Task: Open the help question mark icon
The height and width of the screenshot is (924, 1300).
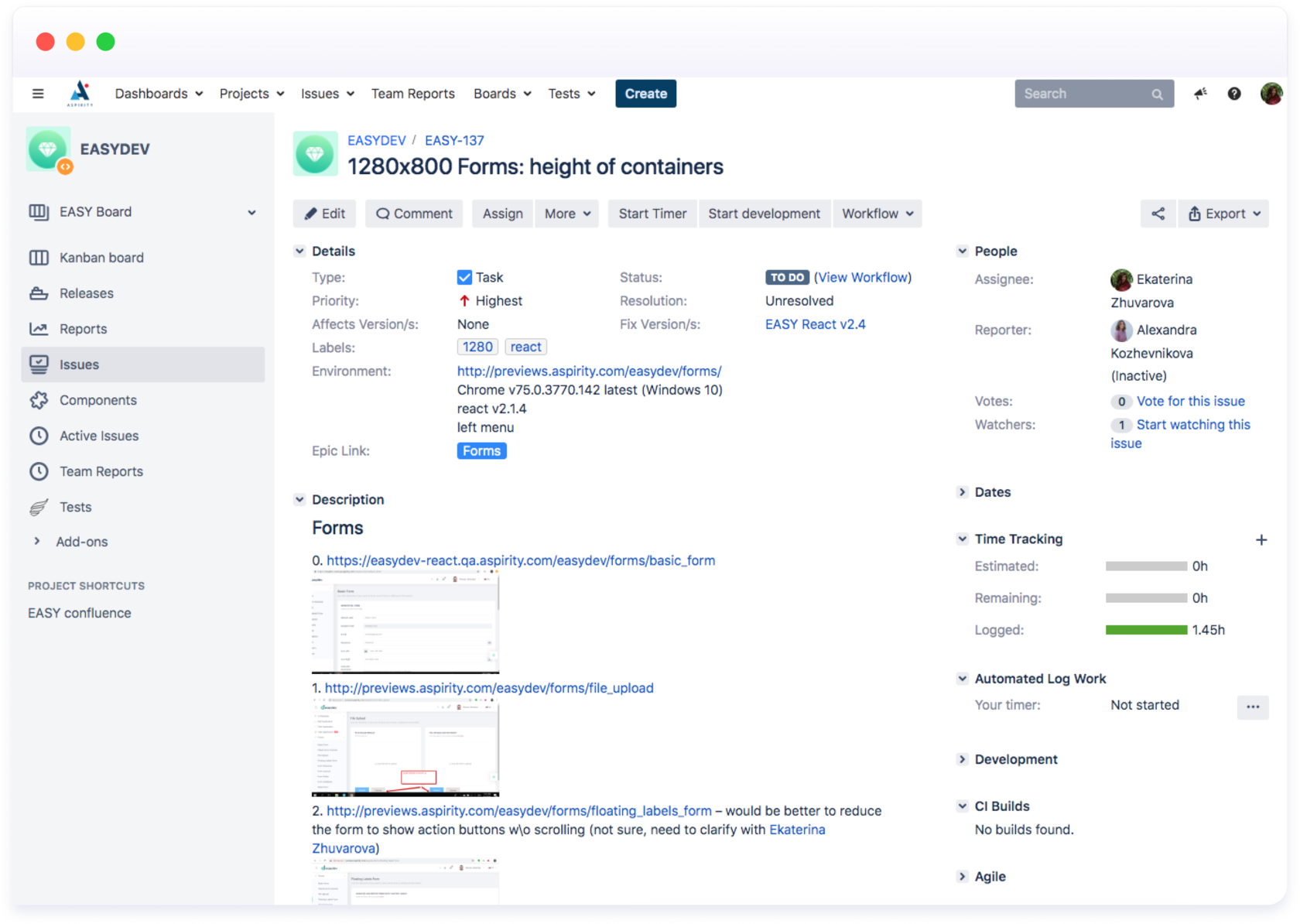Action: point(1234,94)
